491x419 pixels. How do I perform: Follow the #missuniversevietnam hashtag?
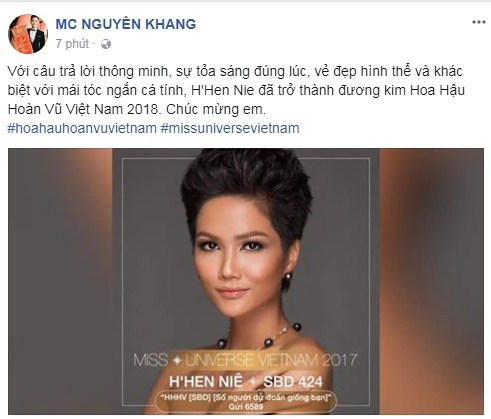230,128
